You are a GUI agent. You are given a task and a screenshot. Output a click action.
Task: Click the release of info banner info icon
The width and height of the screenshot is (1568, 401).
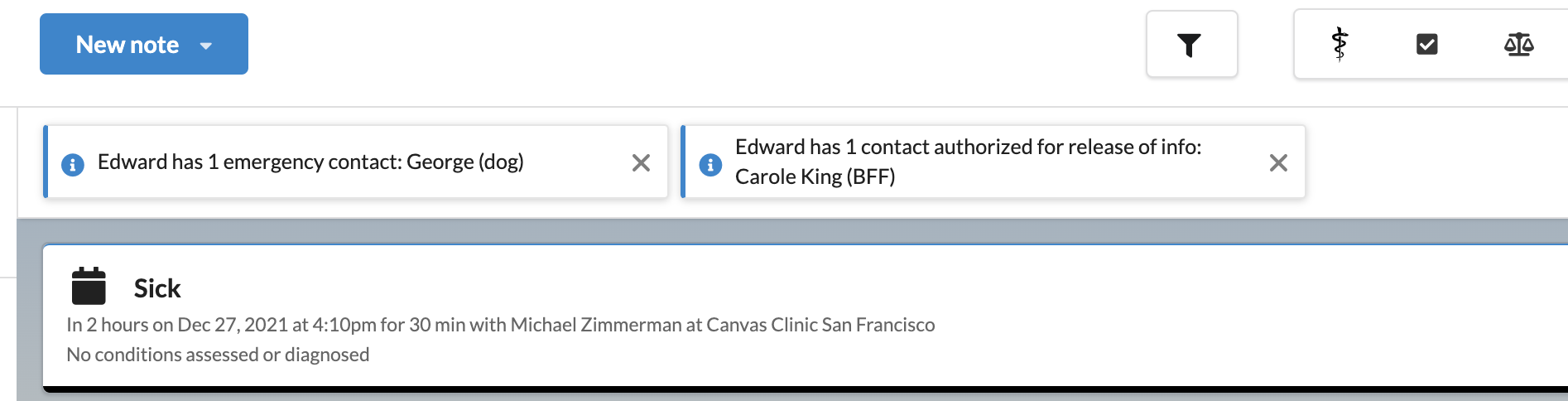pos(710,164)
